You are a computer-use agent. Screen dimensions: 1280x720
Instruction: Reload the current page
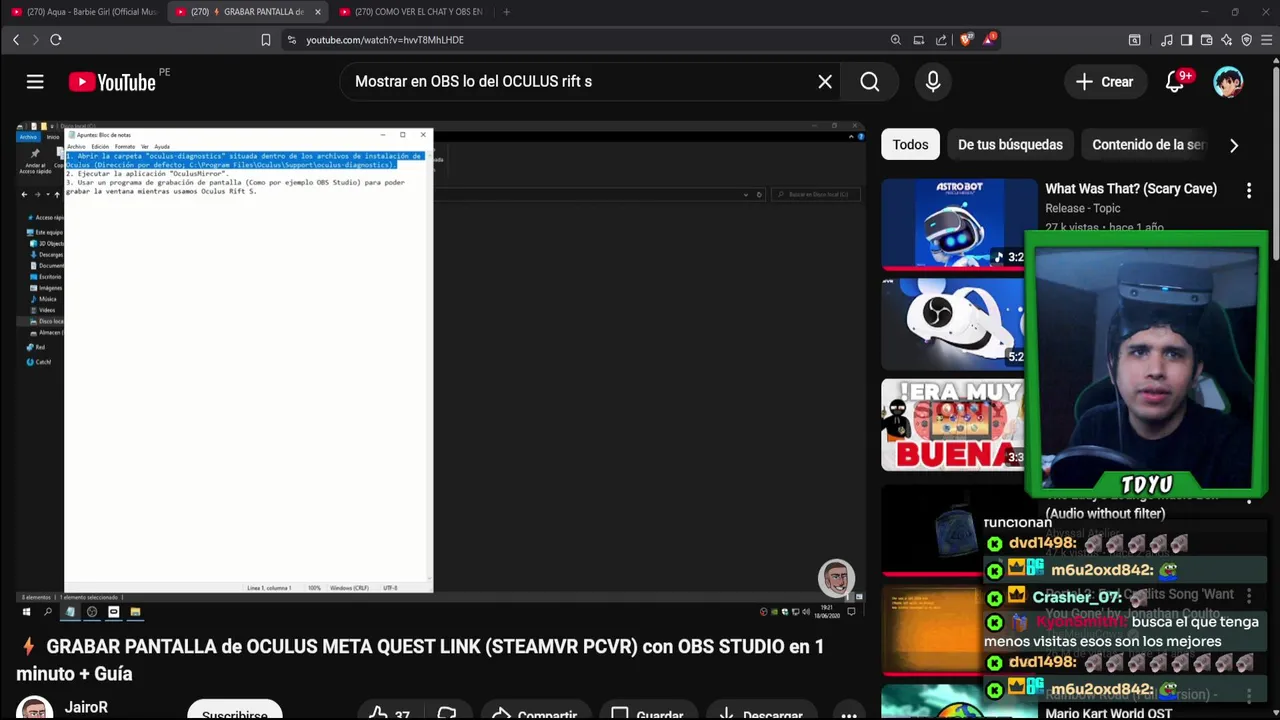pos(56,40)
